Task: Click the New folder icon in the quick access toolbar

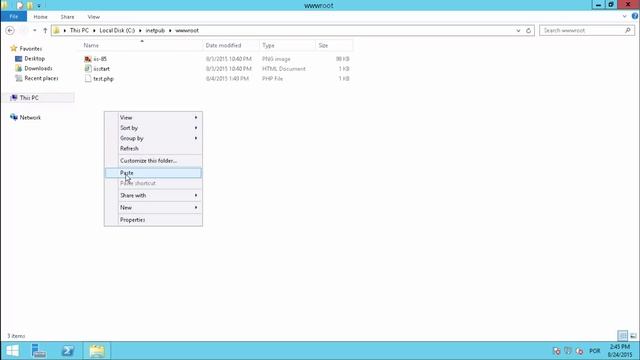Action: pos(29,6)
